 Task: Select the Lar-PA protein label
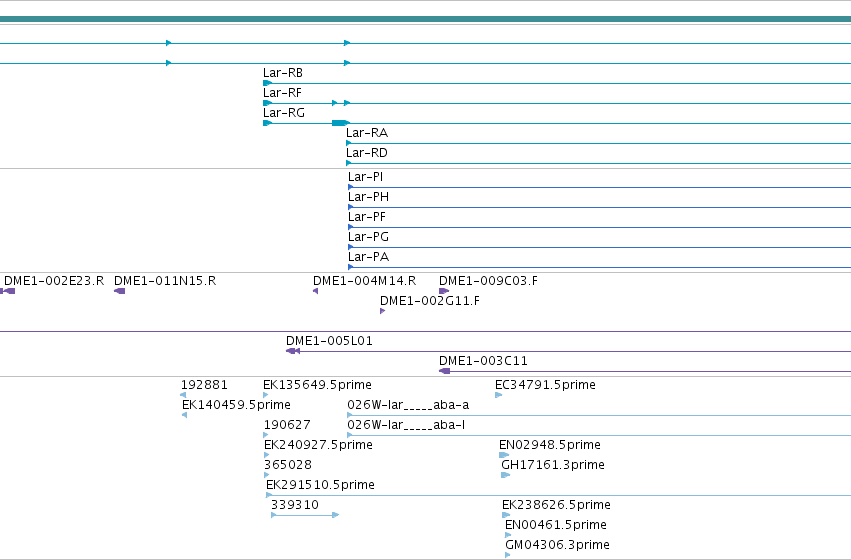pos(369,257)
